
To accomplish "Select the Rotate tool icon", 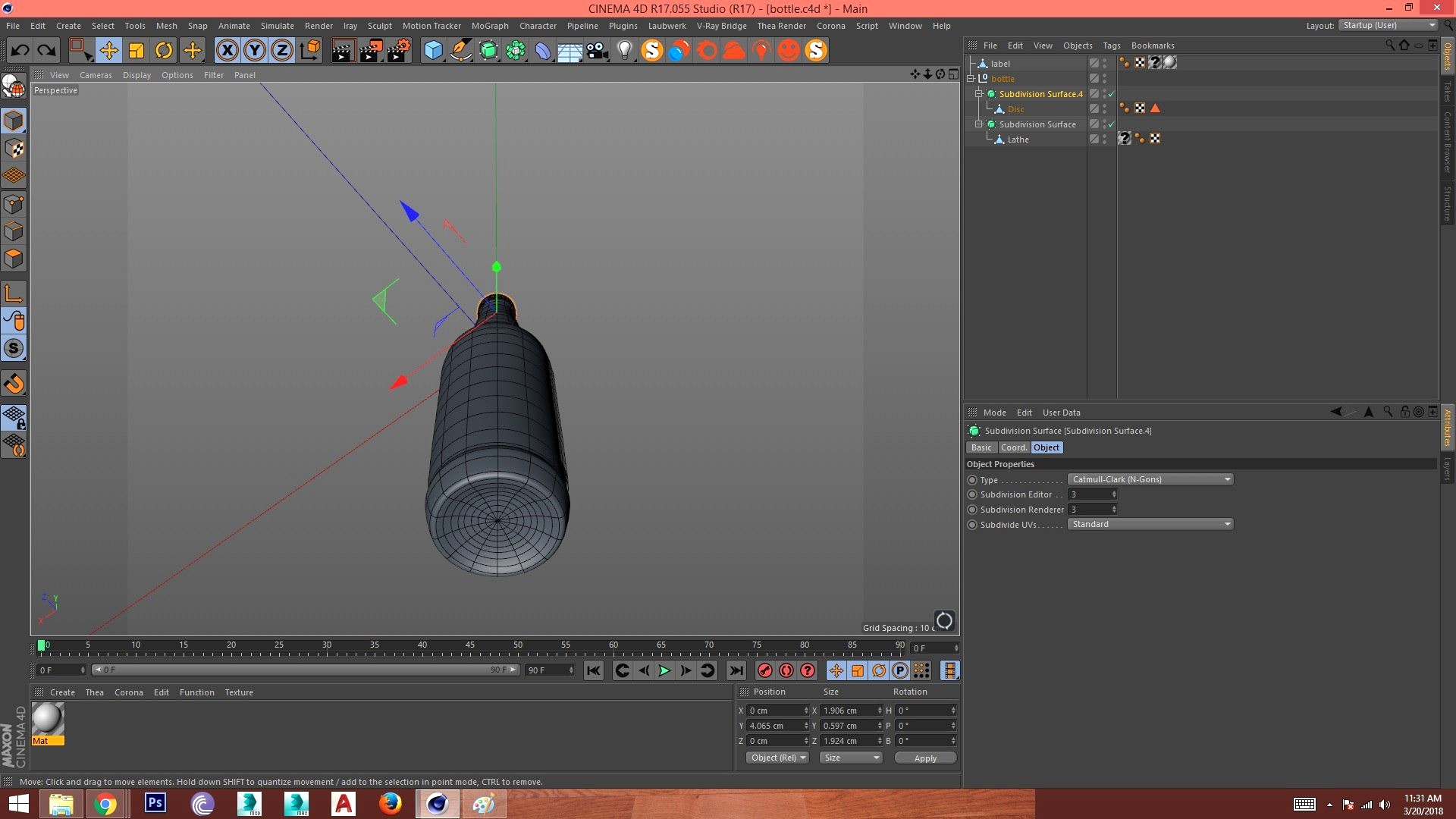I will pos(164,51).
